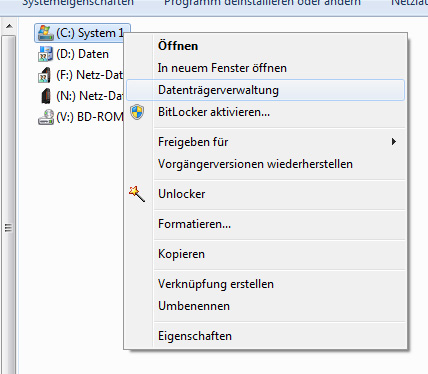Click the scroll-up arrow of the left scrollbar

click(x=9, y=26)
